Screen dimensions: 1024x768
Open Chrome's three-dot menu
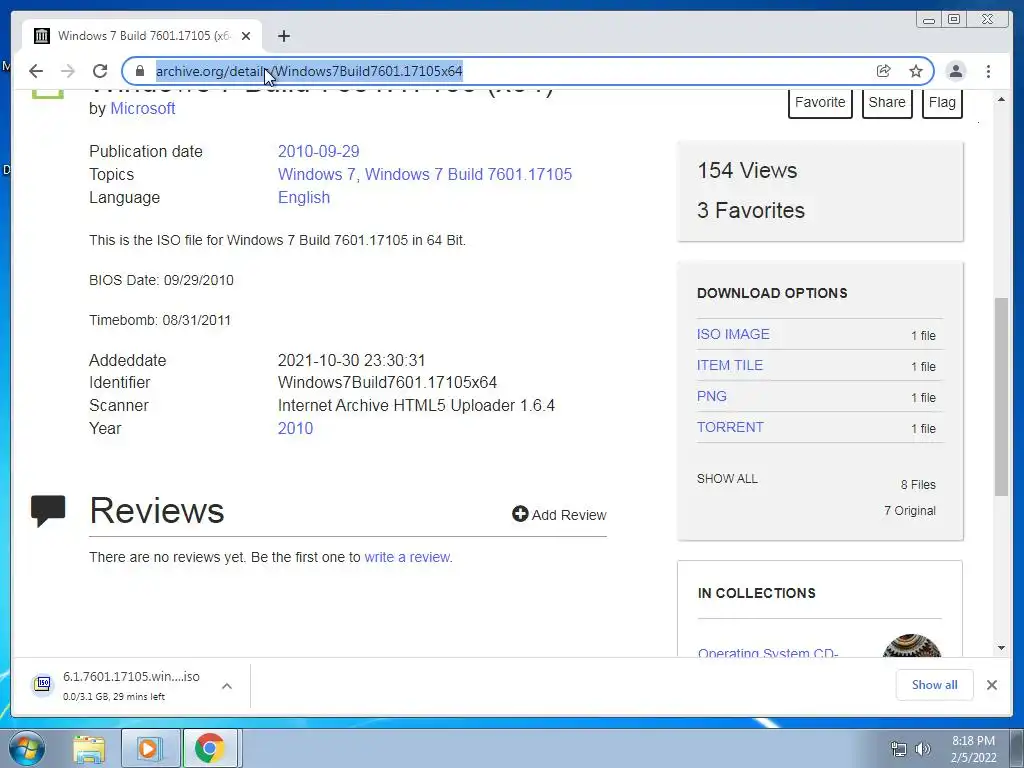click(x=988, y=71)
